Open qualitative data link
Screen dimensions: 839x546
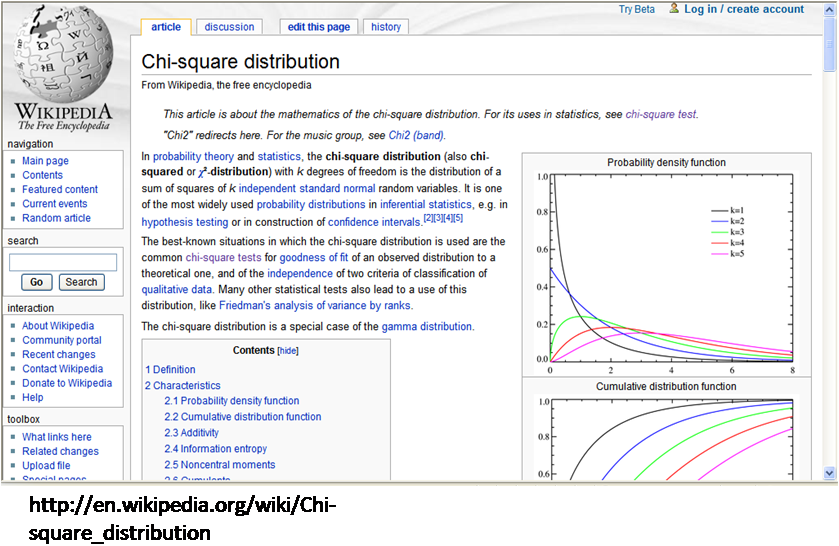click(x=177, y=290)
